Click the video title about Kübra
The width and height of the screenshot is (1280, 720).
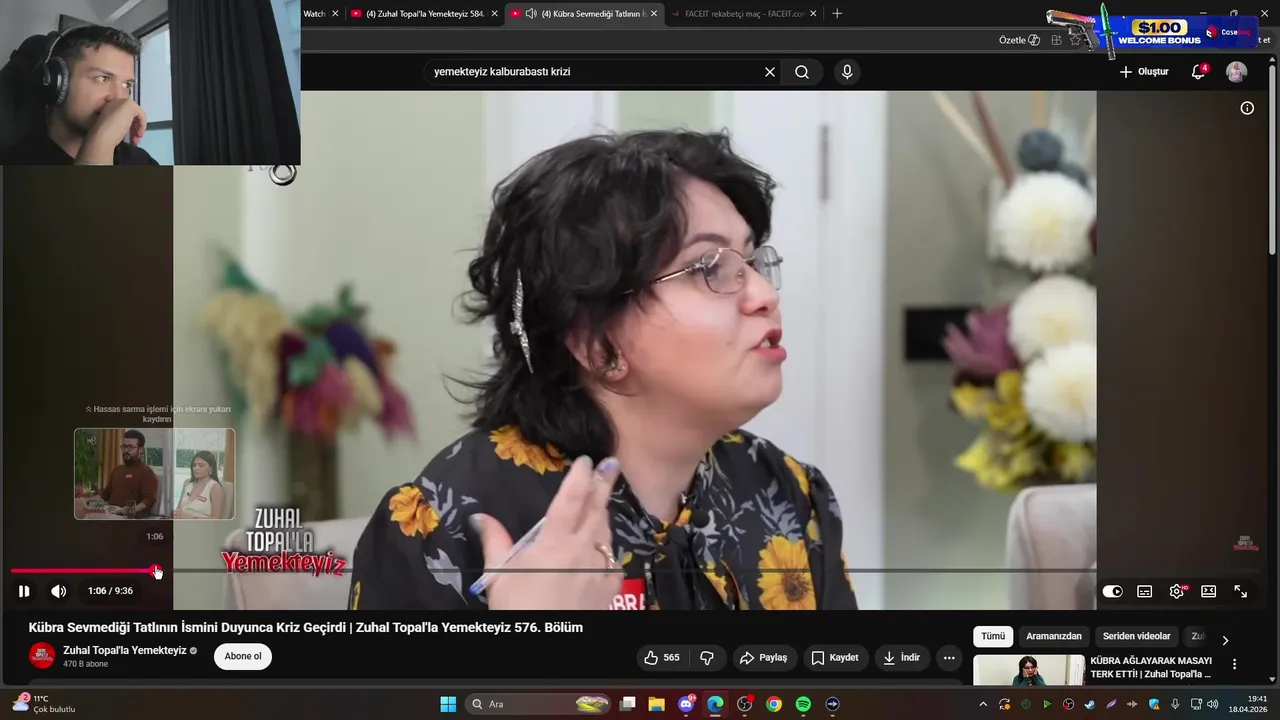pos(306,628)
